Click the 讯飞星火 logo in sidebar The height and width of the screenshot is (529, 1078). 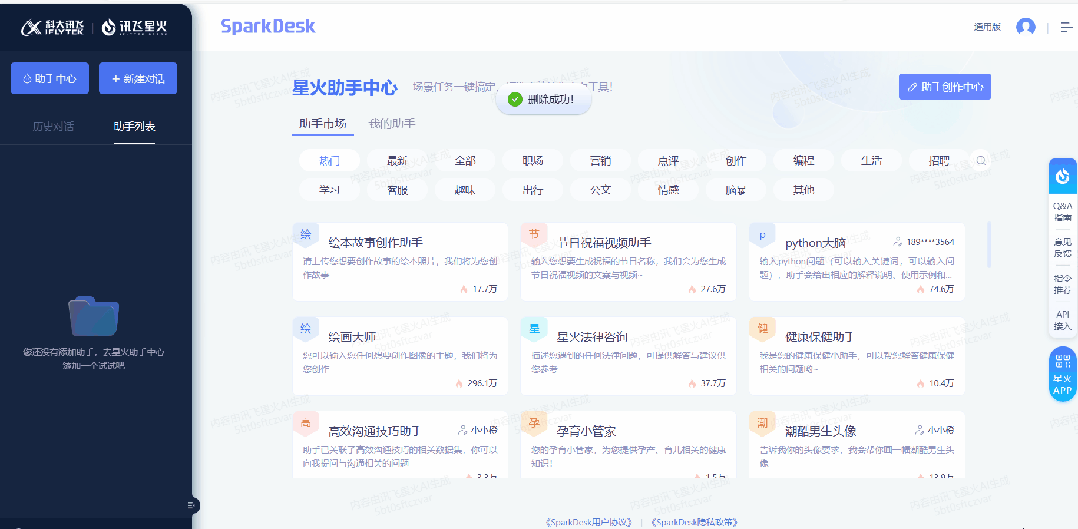[x=135, y=27]
